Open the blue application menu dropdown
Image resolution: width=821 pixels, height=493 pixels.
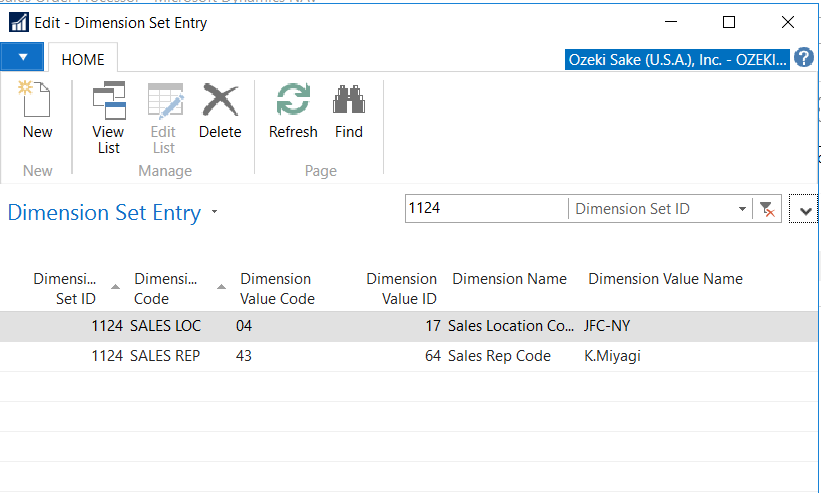(22, 57)
